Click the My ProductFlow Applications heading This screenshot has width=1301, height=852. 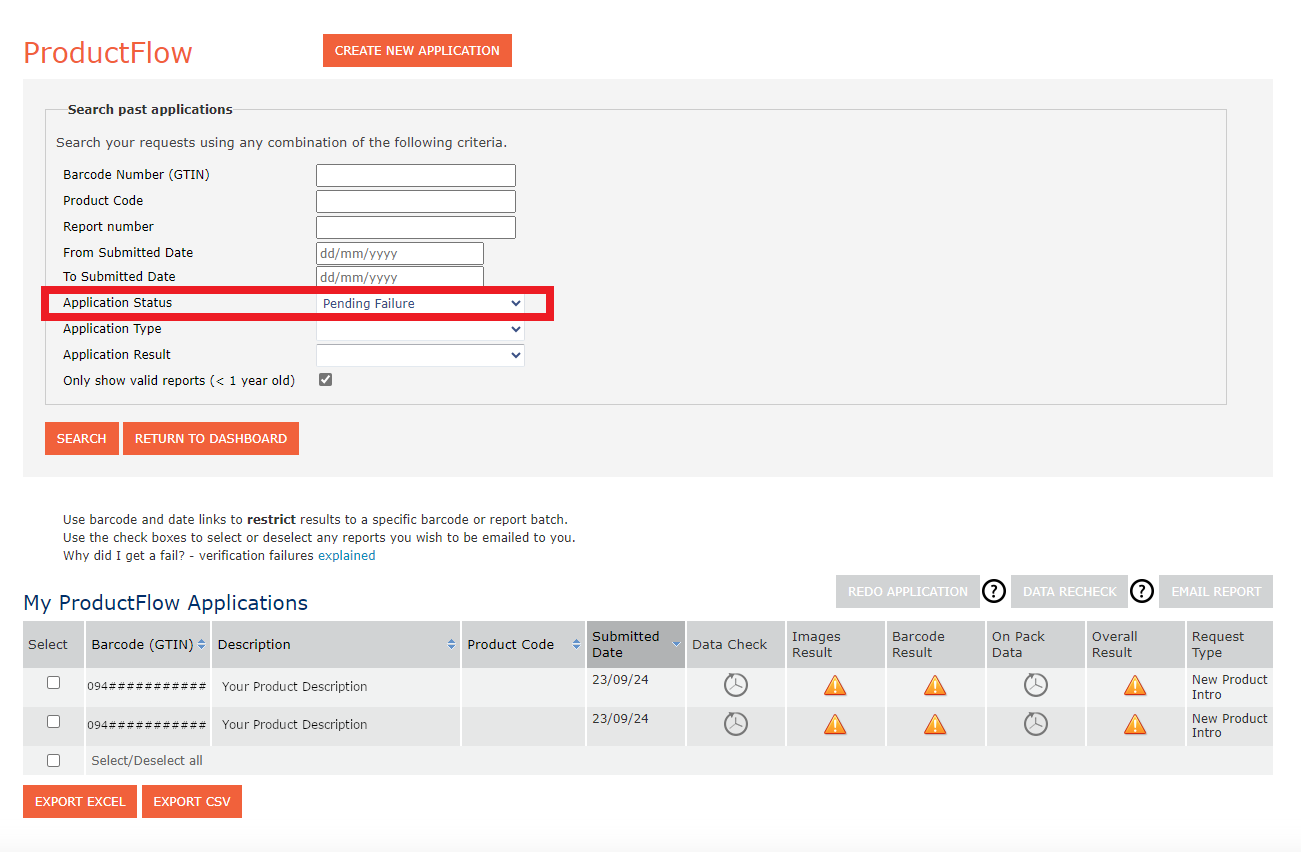166,603
